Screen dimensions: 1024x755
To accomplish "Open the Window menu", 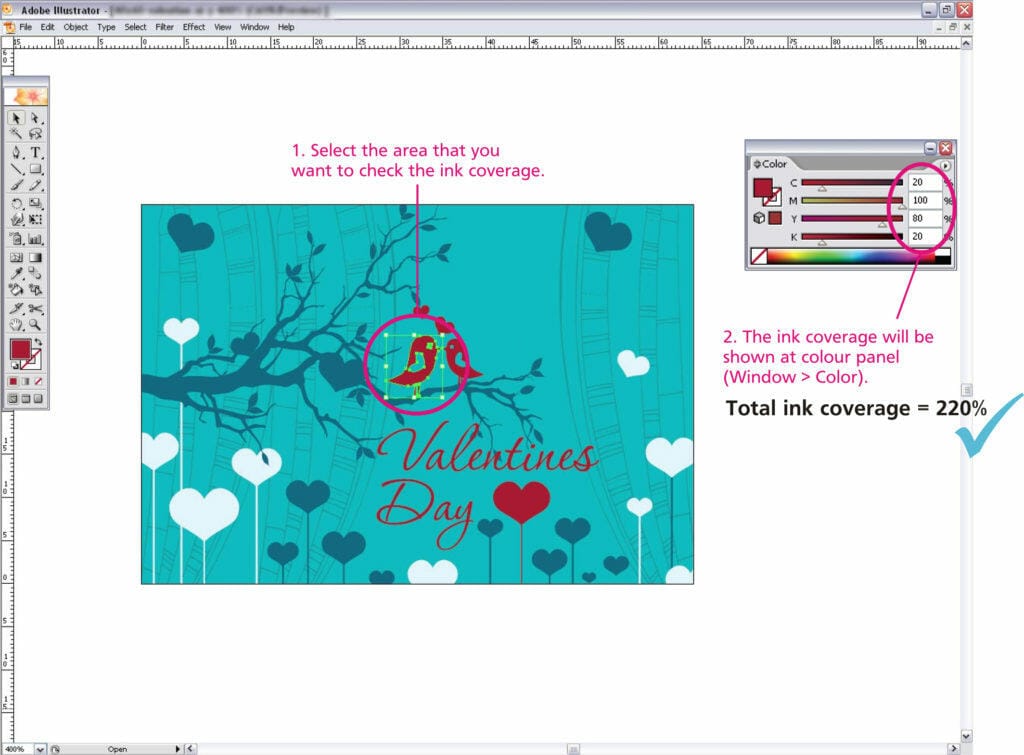I will tap(254, 27).
